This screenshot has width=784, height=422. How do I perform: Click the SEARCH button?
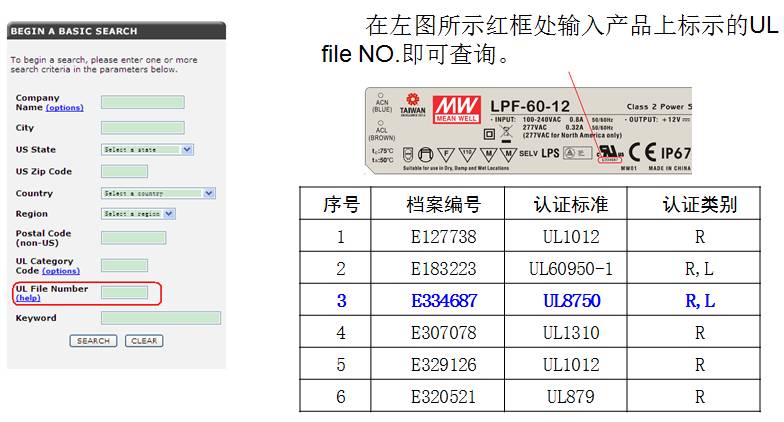coord(93,341)
